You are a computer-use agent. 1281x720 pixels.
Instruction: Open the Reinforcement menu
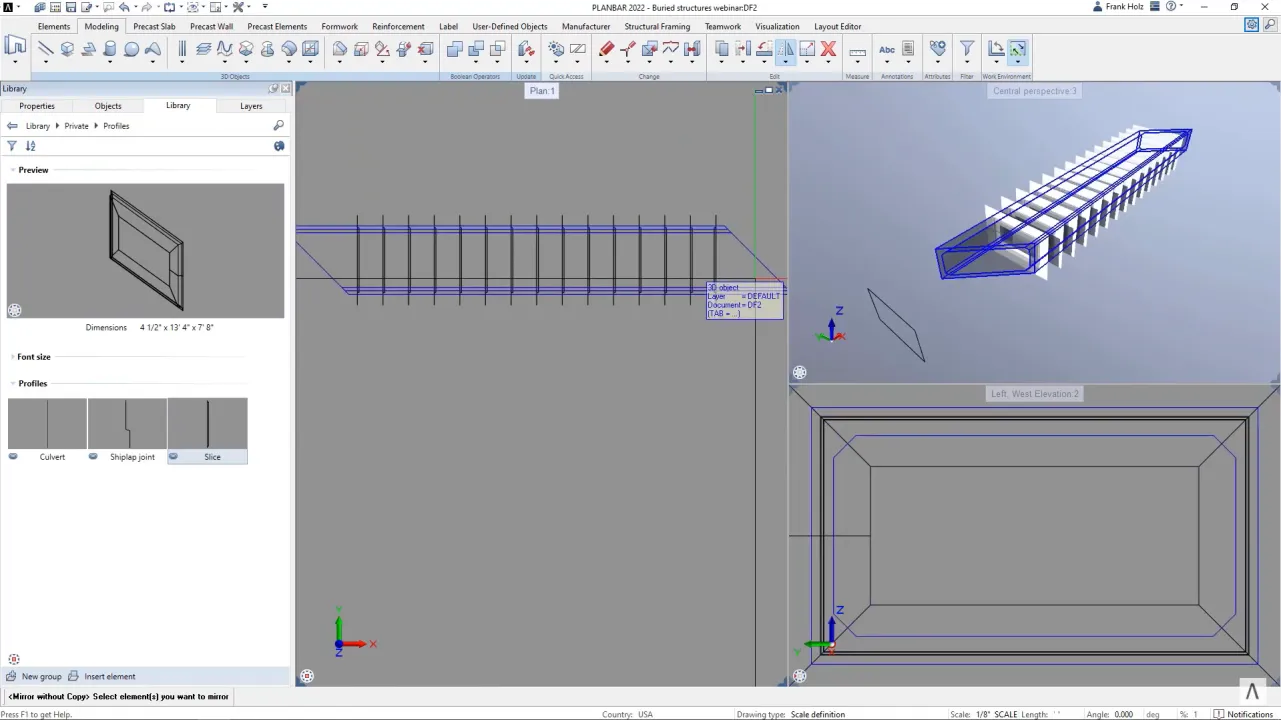[x=398, y=27]
